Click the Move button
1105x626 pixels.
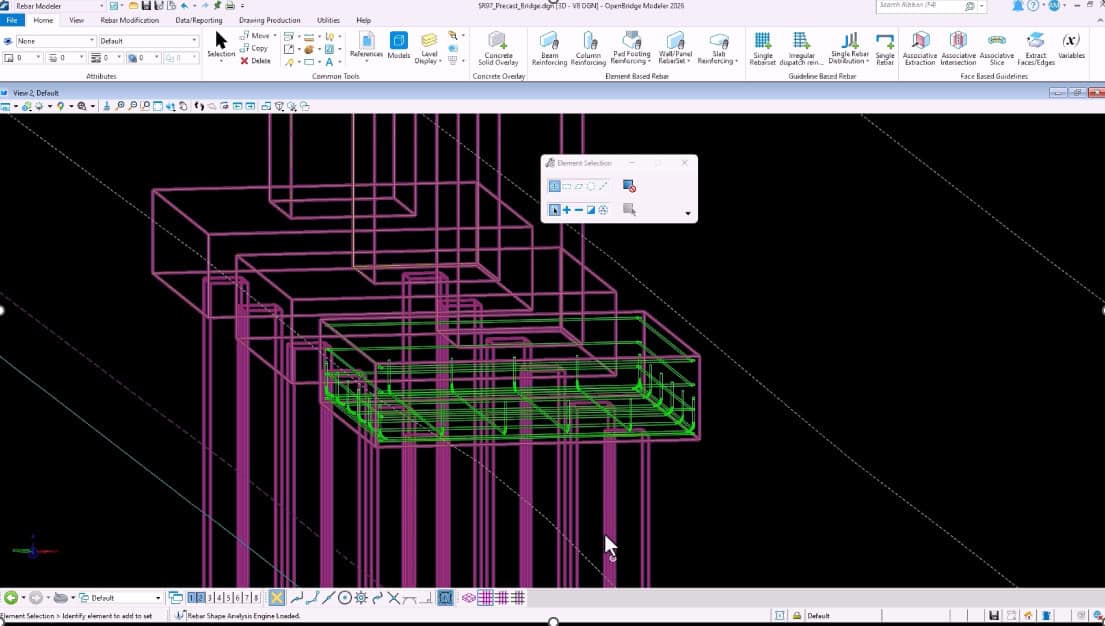coord(254,35)
